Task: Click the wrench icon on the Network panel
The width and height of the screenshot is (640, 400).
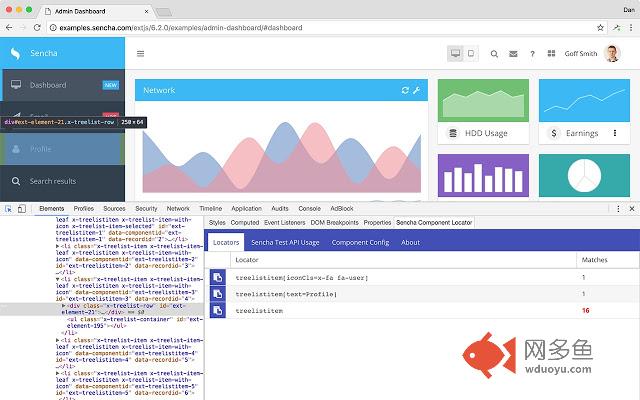Action: point(416,90)
